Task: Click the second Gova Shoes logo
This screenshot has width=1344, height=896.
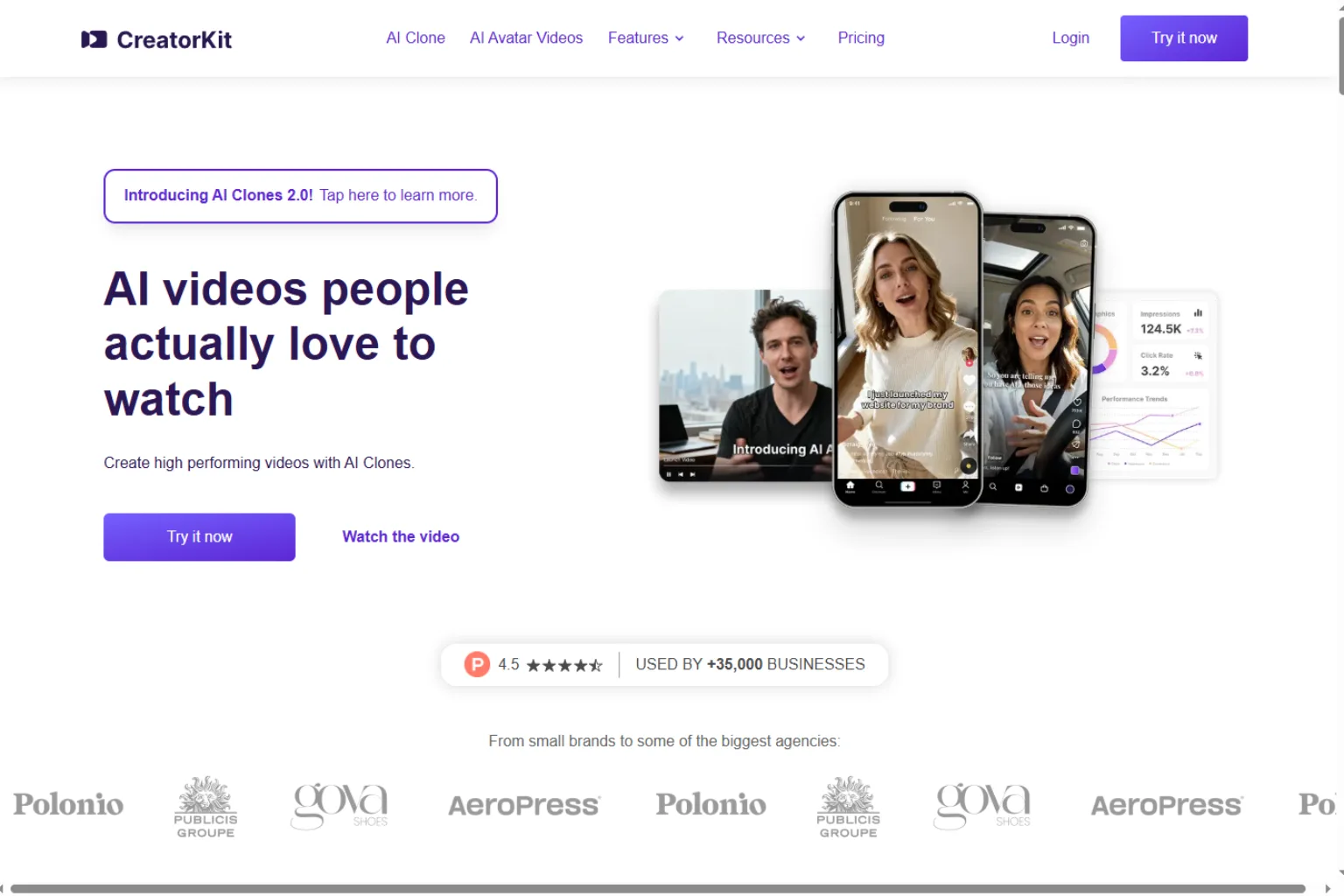Action: [x=983, y=805]
